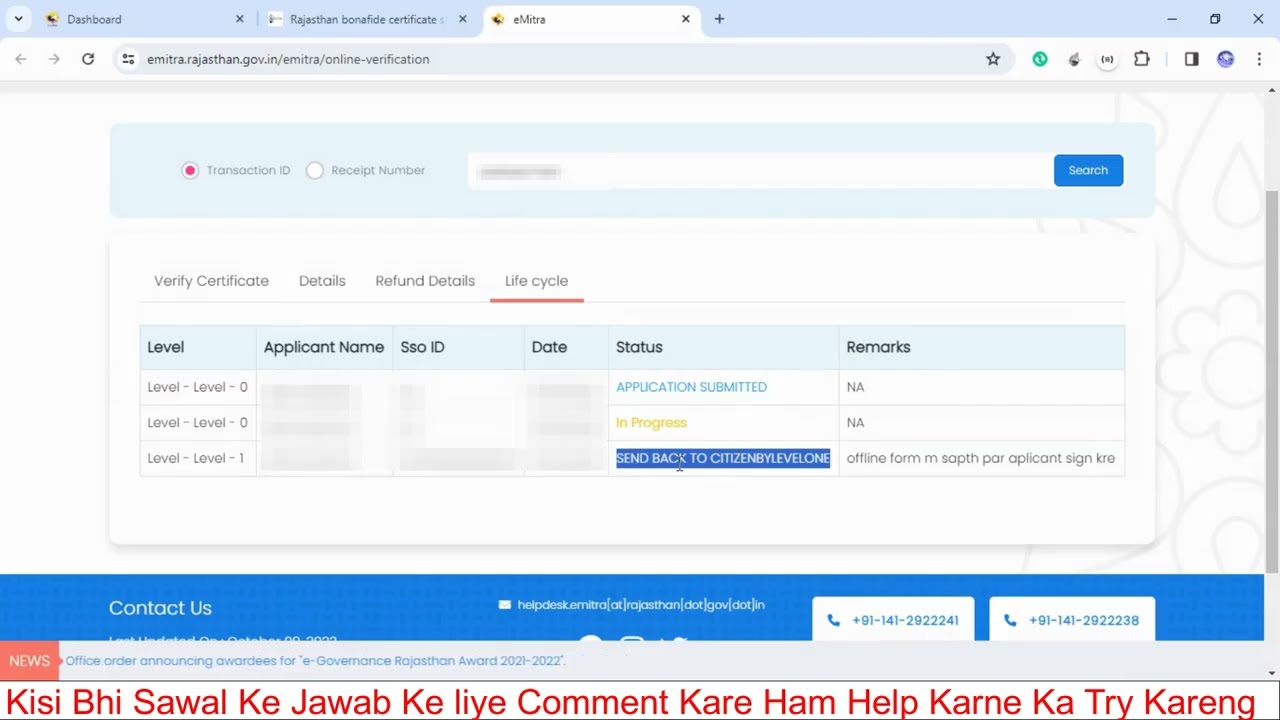
Task: Open the tab search dropdown
Action: tap(18, 19)
